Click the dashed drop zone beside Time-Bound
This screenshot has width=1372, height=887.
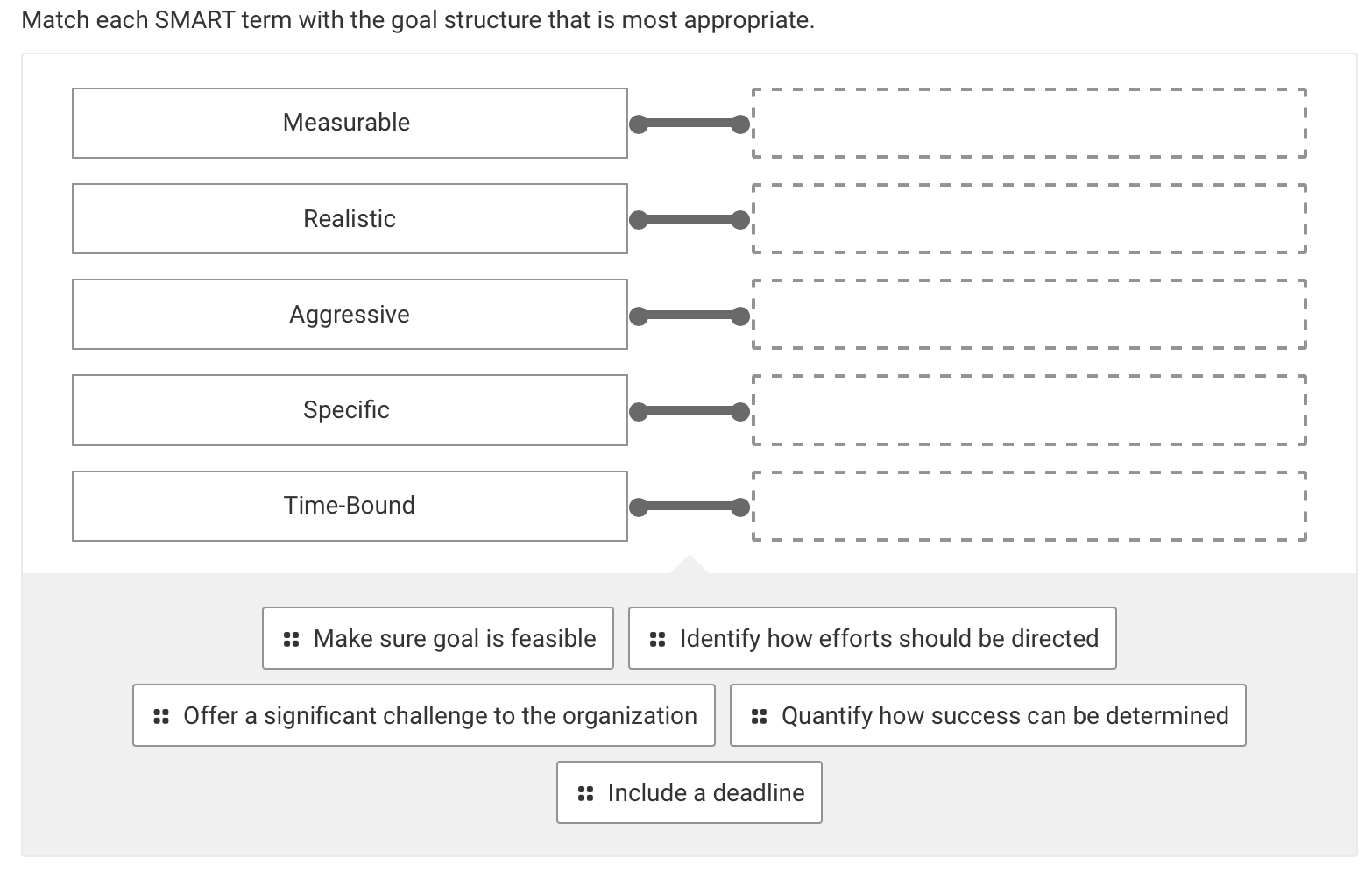click(x=1029, y=506)
